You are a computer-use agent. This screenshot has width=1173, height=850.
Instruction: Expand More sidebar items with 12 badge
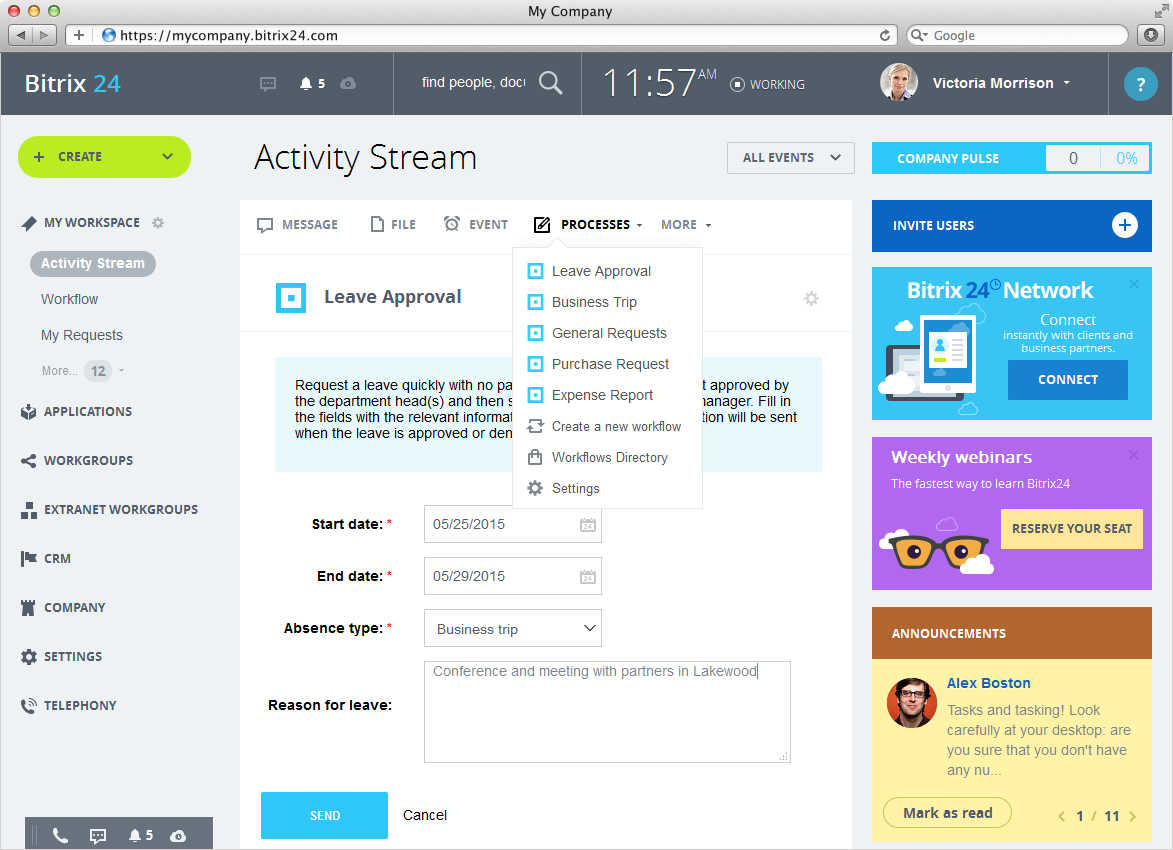(83, 370)
